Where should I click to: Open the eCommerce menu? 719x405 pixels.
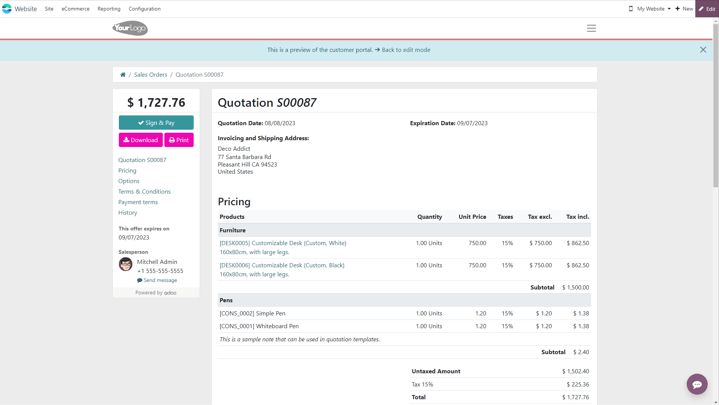75,9
